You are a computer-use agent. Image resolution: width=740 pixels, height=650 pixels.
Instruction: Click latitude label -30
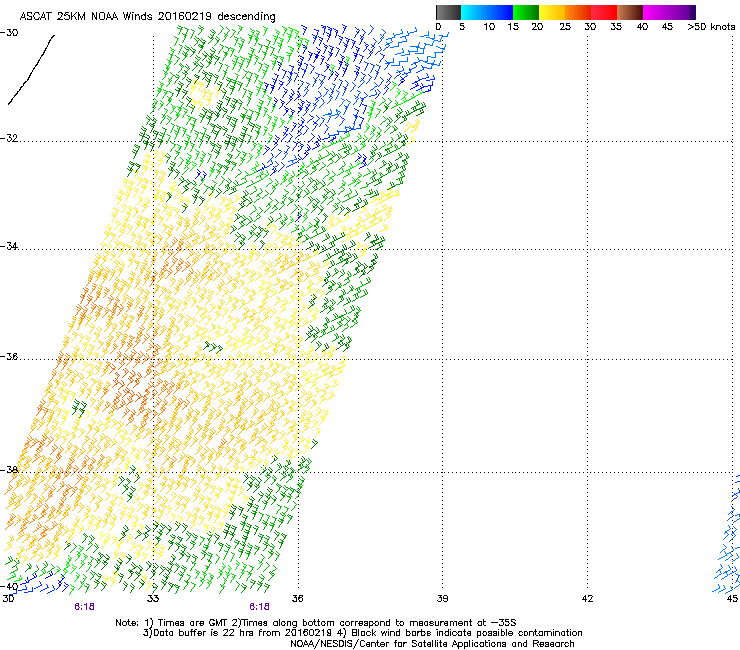tap(9, 33)
